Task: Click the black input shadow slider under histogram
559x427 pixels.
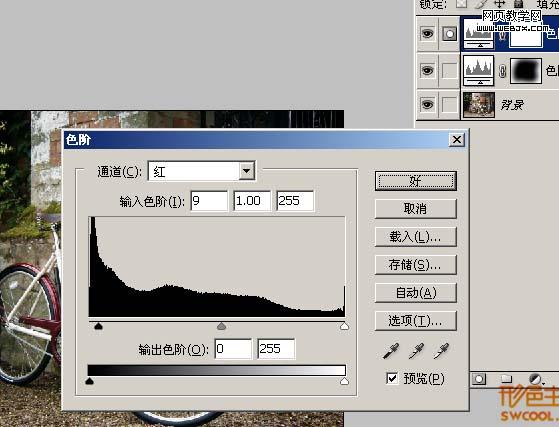Action: [98, 326]
